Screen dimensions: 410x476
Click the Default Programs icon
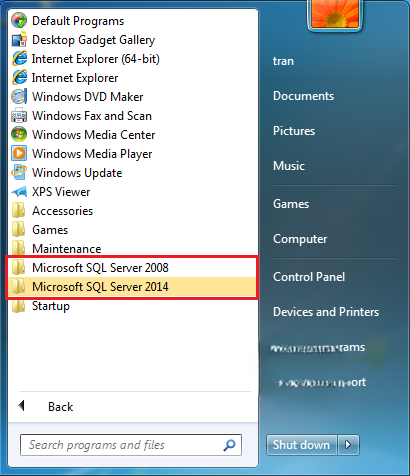point(19,21)
